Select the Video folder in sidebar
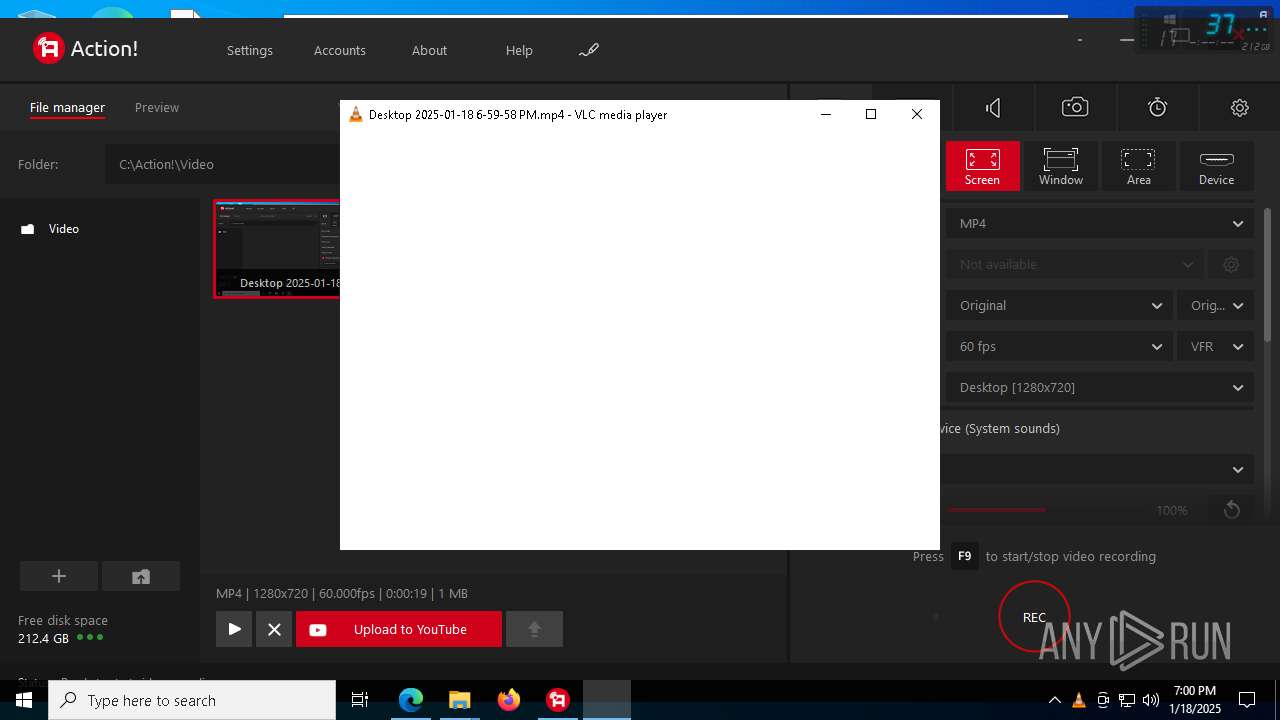Screen dimensions: 1280x720 coord(64,229)
